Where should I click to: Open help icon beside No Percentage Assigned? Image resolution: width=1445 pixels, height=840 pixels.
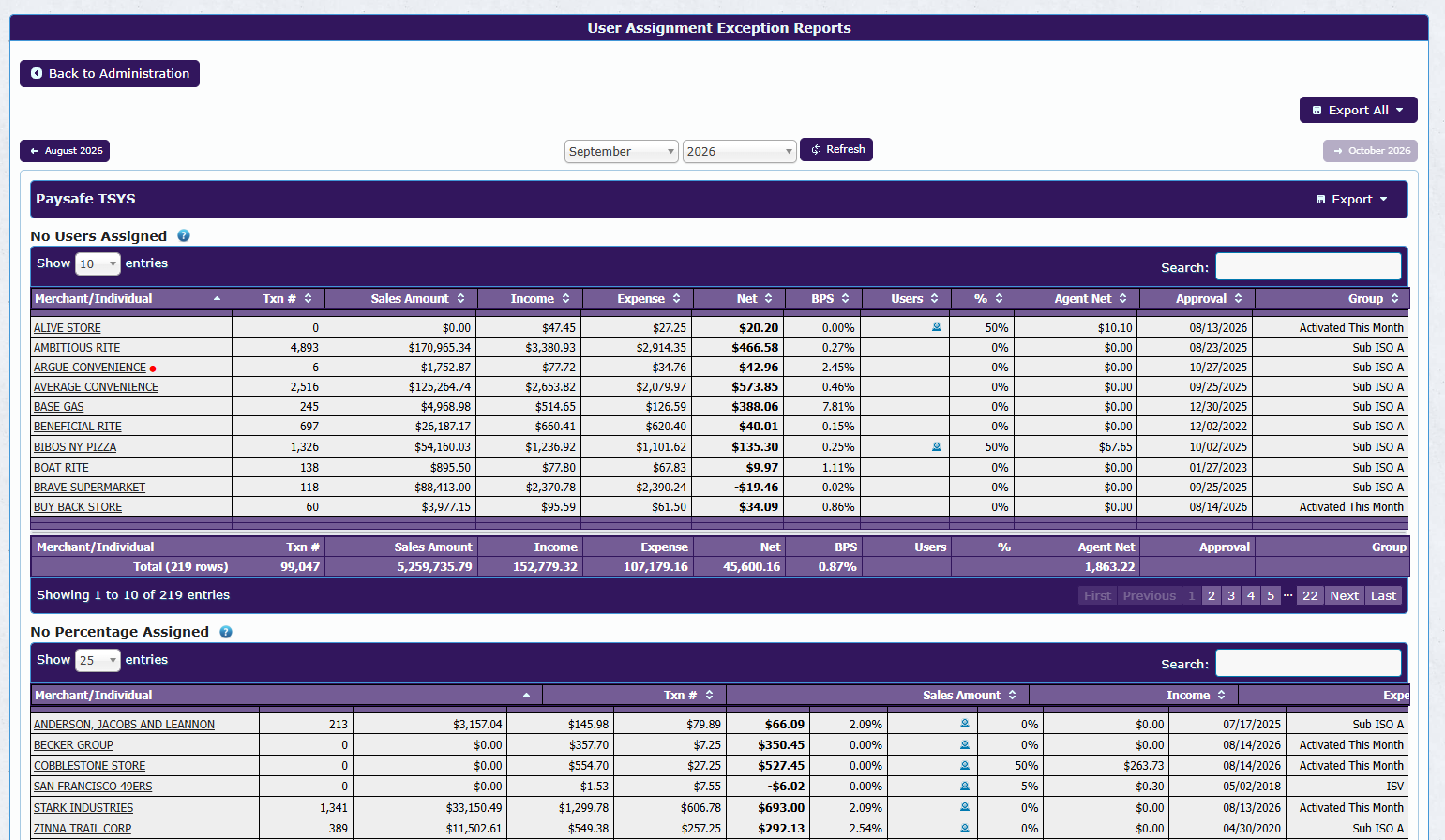point(226,632)
